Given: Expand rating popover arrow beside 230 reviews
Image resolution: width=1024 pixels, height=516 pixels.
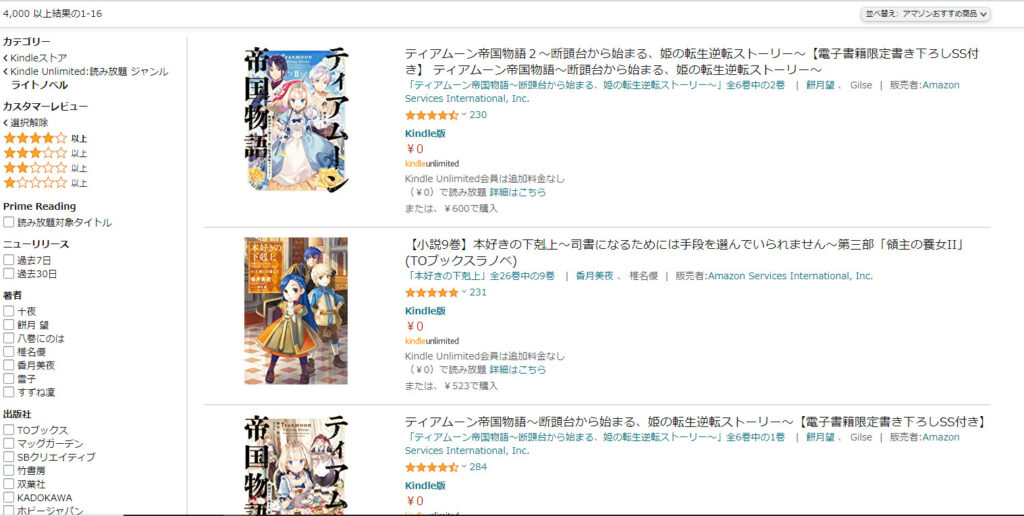Looking at the screenshot, I should click(464, 115).
